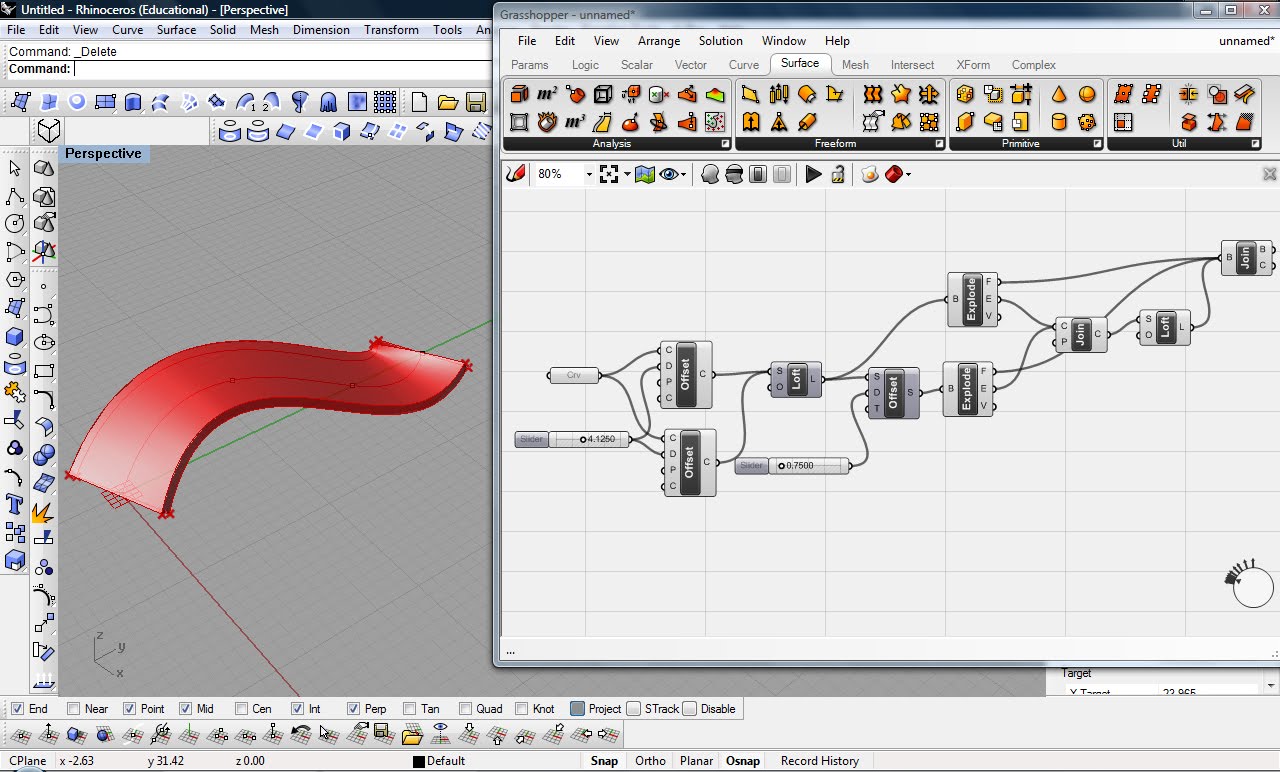The image size is (1280, 772).
Task: Click the Open file folder icon in Rhino
Action: (449, 100)
